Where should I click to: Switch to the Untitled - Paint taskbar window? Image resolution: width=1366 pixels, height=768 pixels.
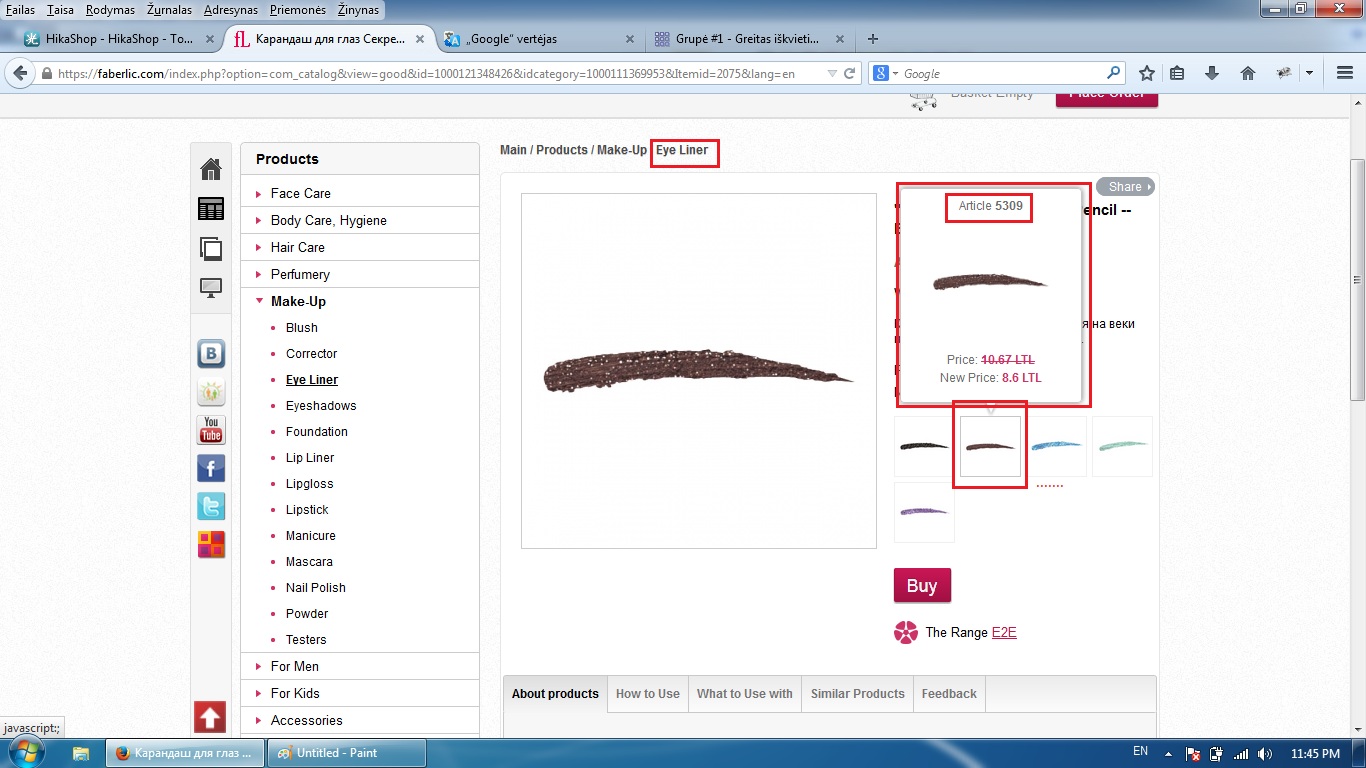pos(347,753)
